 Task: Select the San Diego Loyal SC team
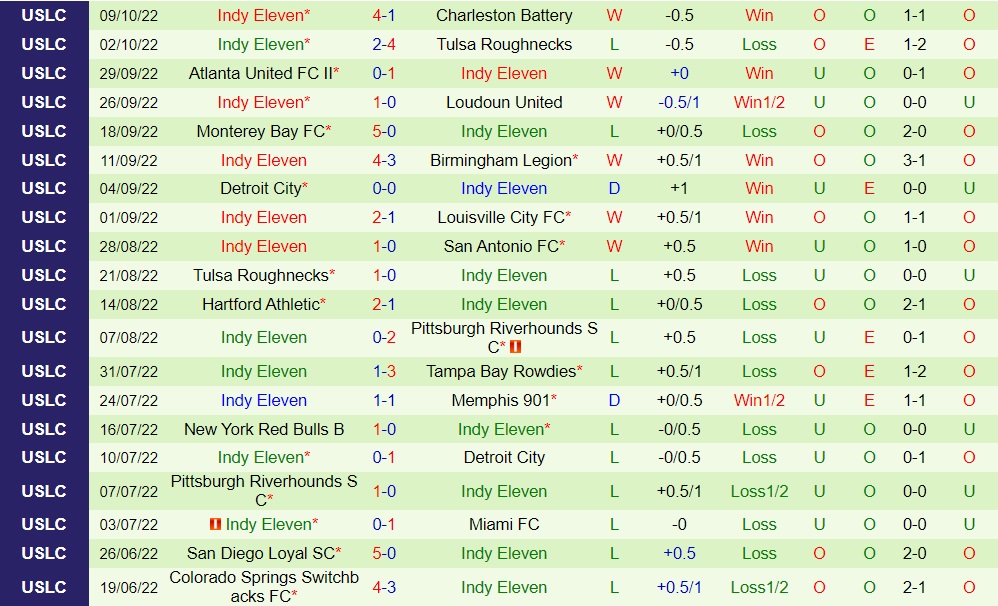click(260, 554)
